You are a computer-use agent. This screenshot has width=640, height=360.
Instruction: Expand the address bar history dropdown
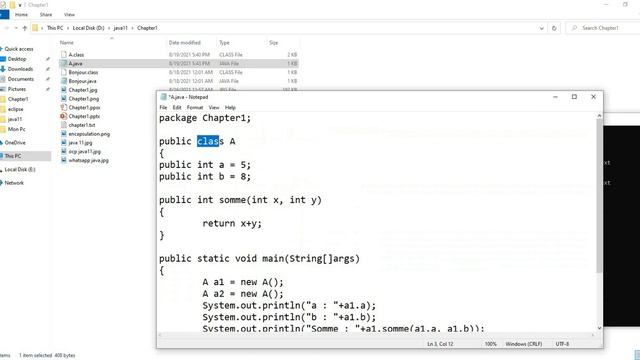[542, 28]
